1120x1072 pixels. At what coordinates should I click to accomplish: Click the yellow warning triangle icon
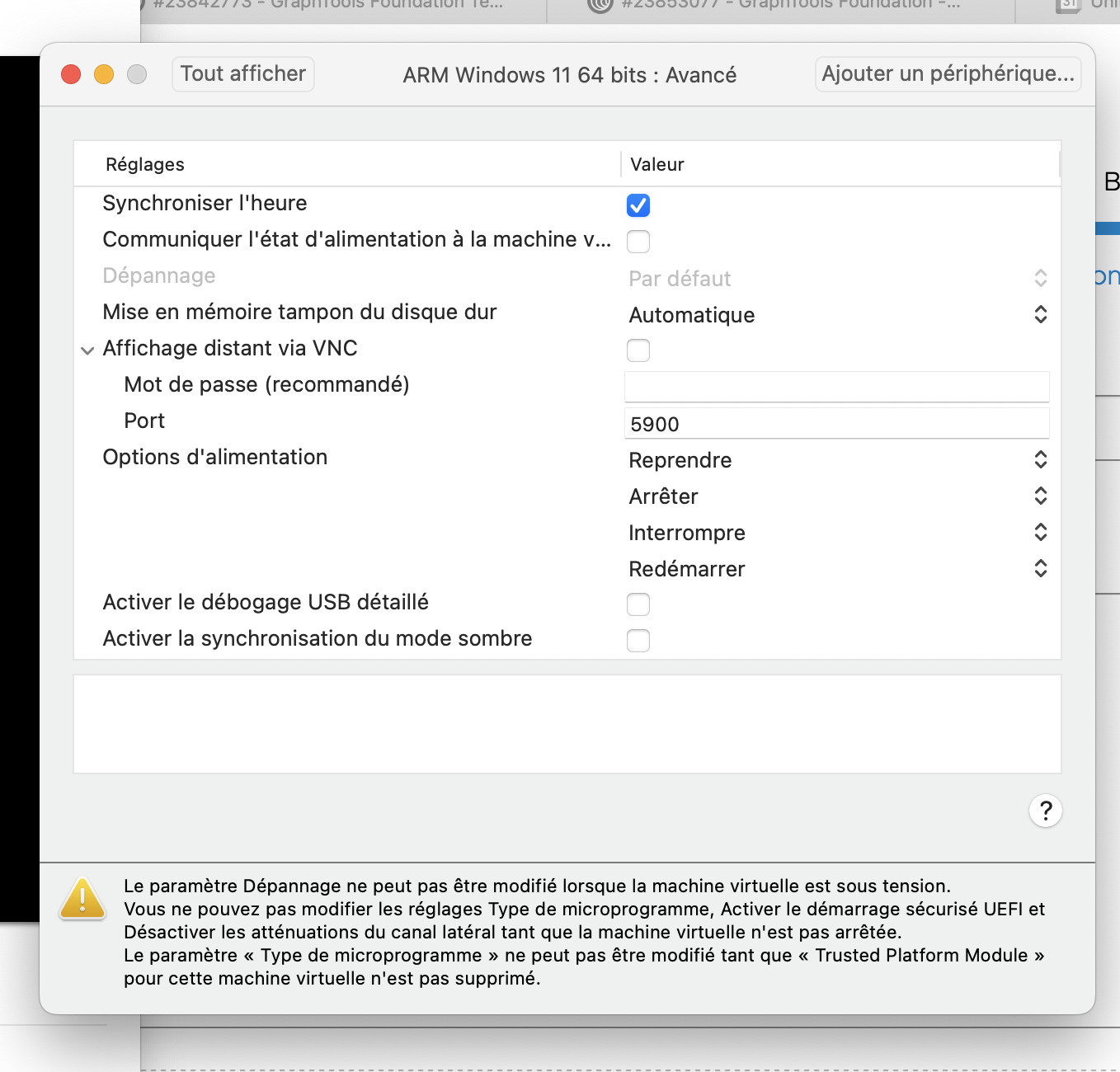82,899
